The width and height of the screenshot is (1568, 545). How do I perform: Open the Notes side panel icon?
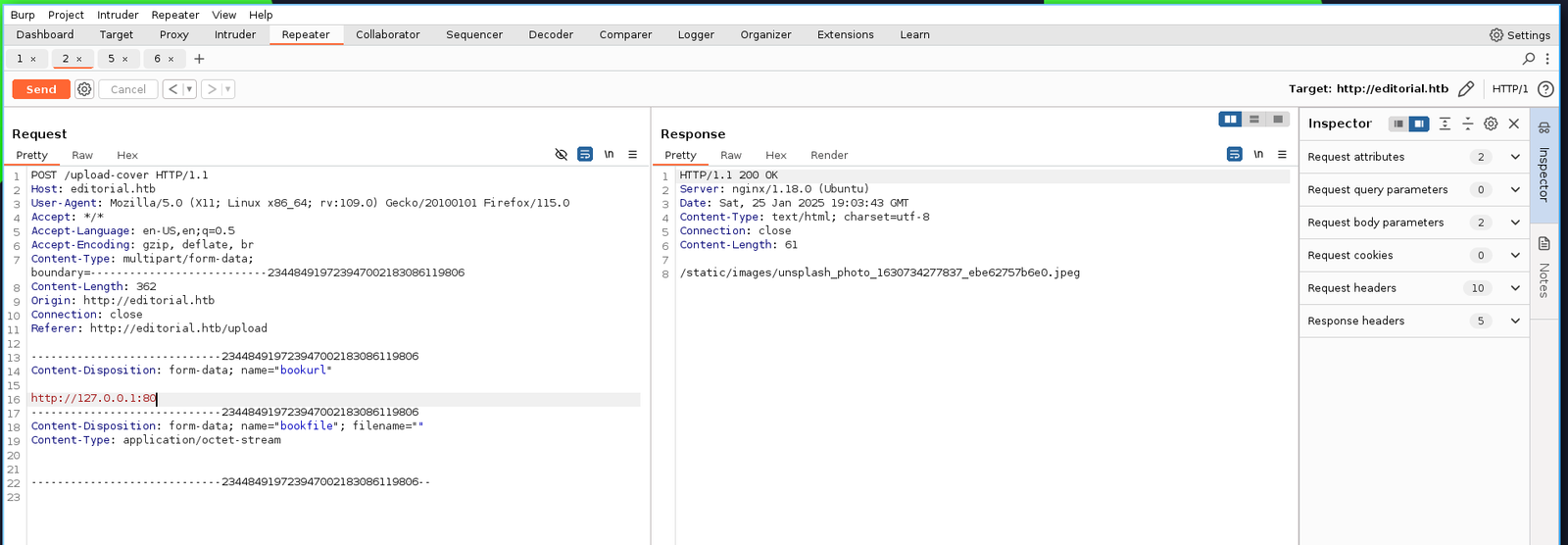(x=1543, y=244)
